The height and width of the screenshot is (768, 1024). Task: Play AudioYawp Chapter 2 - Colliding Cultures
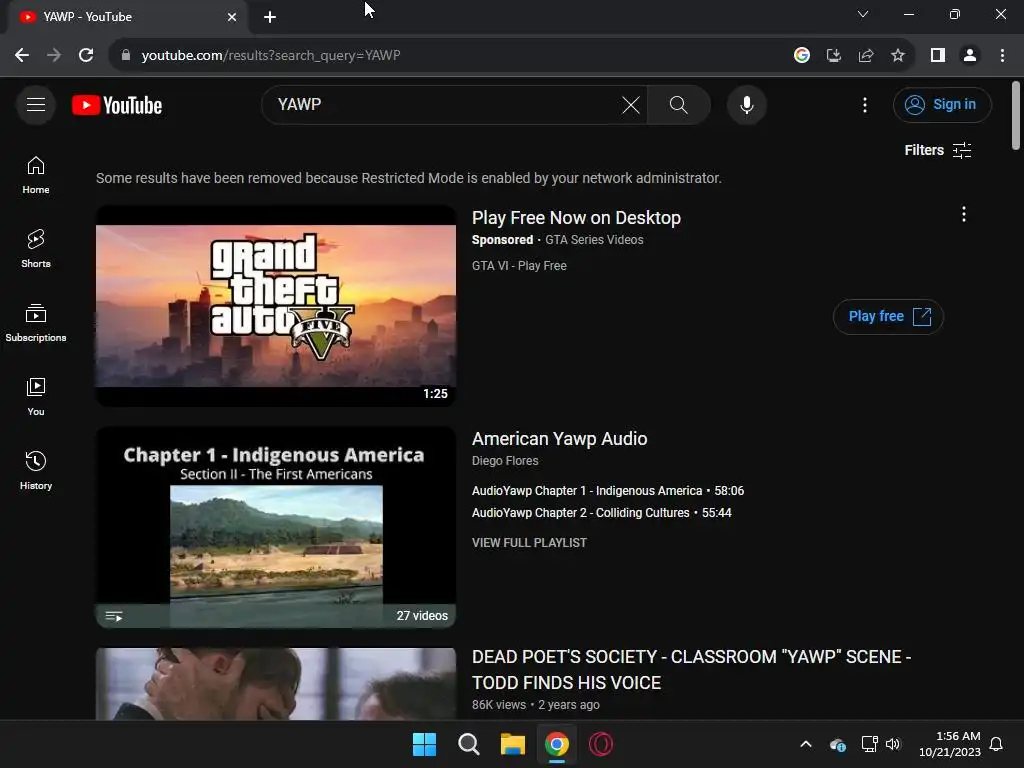(601, 513)
